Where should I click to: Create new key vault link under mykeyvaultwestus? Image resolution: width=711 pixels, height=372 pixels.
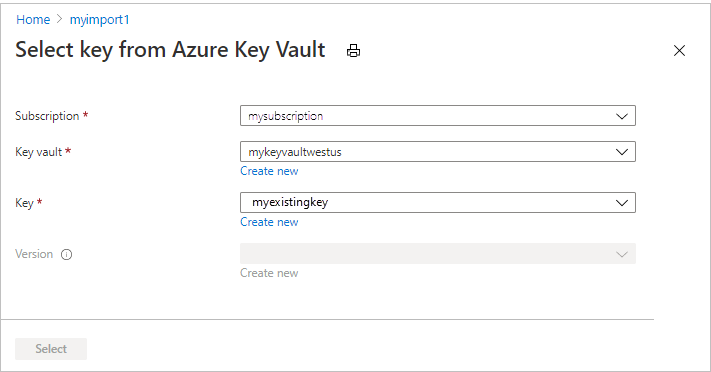269,171
